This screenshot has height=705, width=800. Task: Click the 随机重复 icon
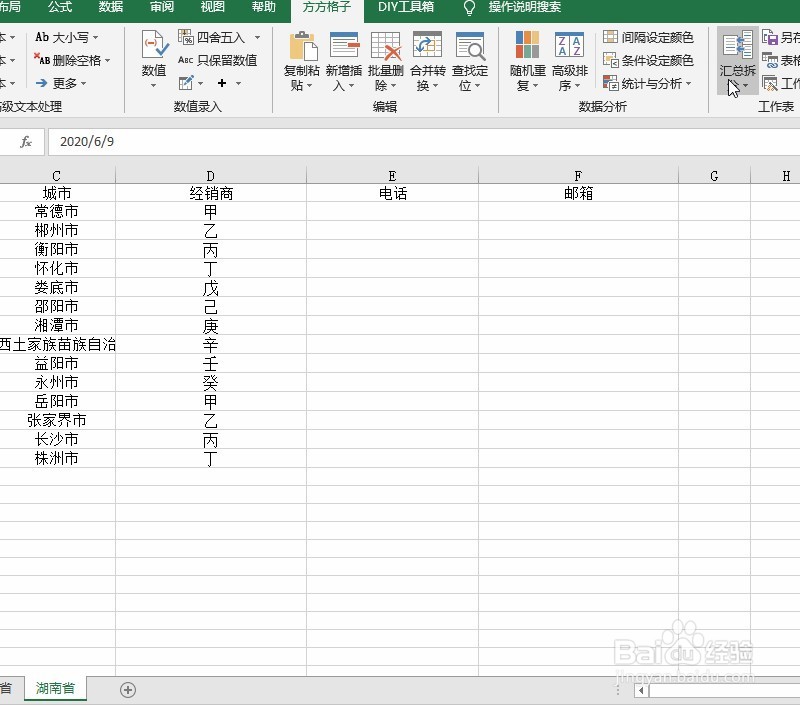[528, 45]
